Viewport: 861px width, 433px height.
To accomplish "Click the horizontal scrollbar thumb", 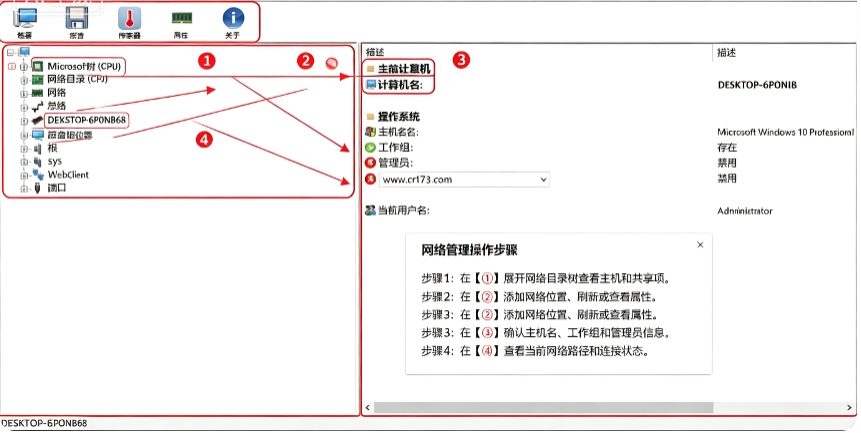I will [544, 407].
